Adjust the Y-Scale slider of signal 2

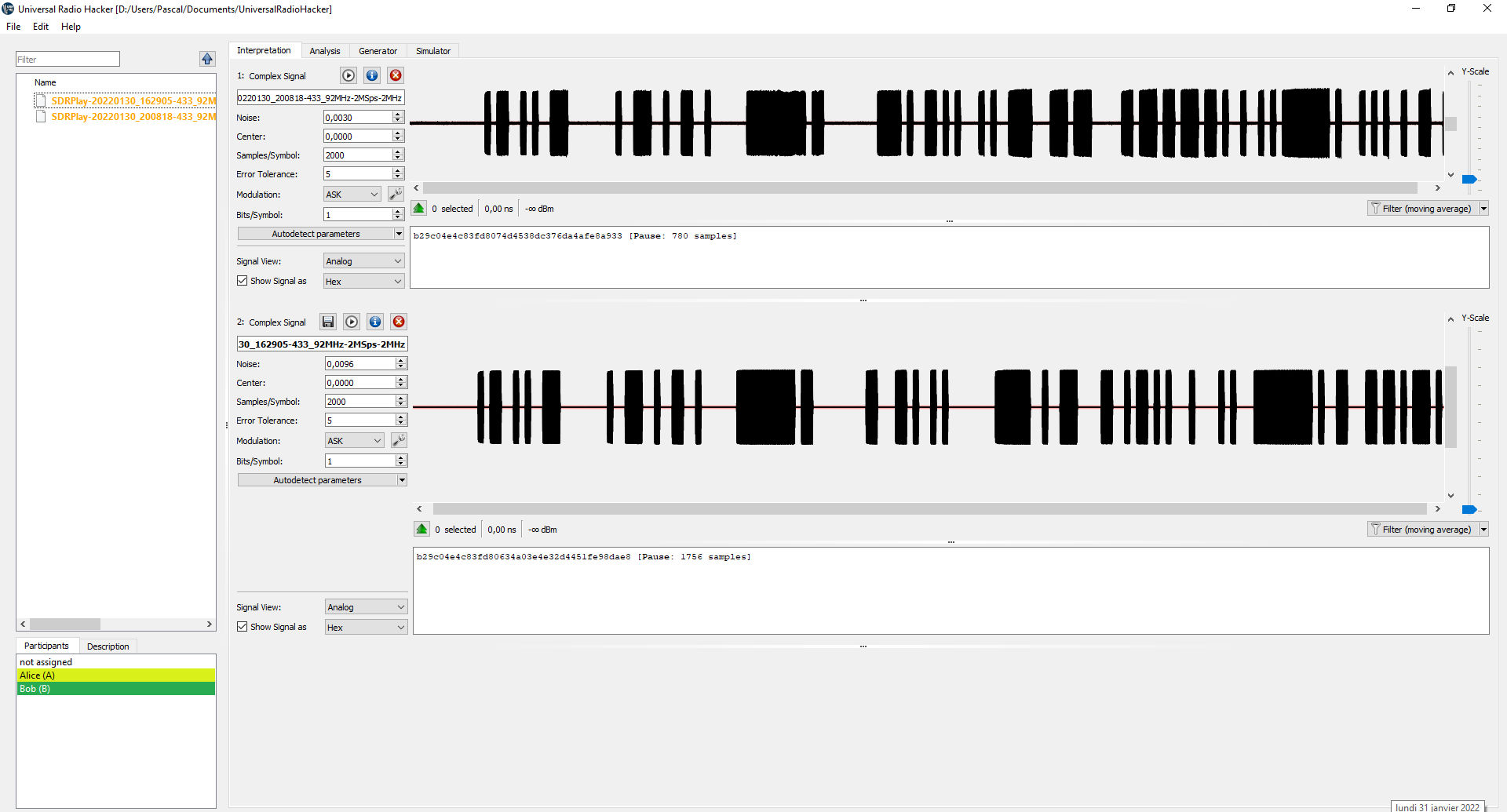[1470, 509]
